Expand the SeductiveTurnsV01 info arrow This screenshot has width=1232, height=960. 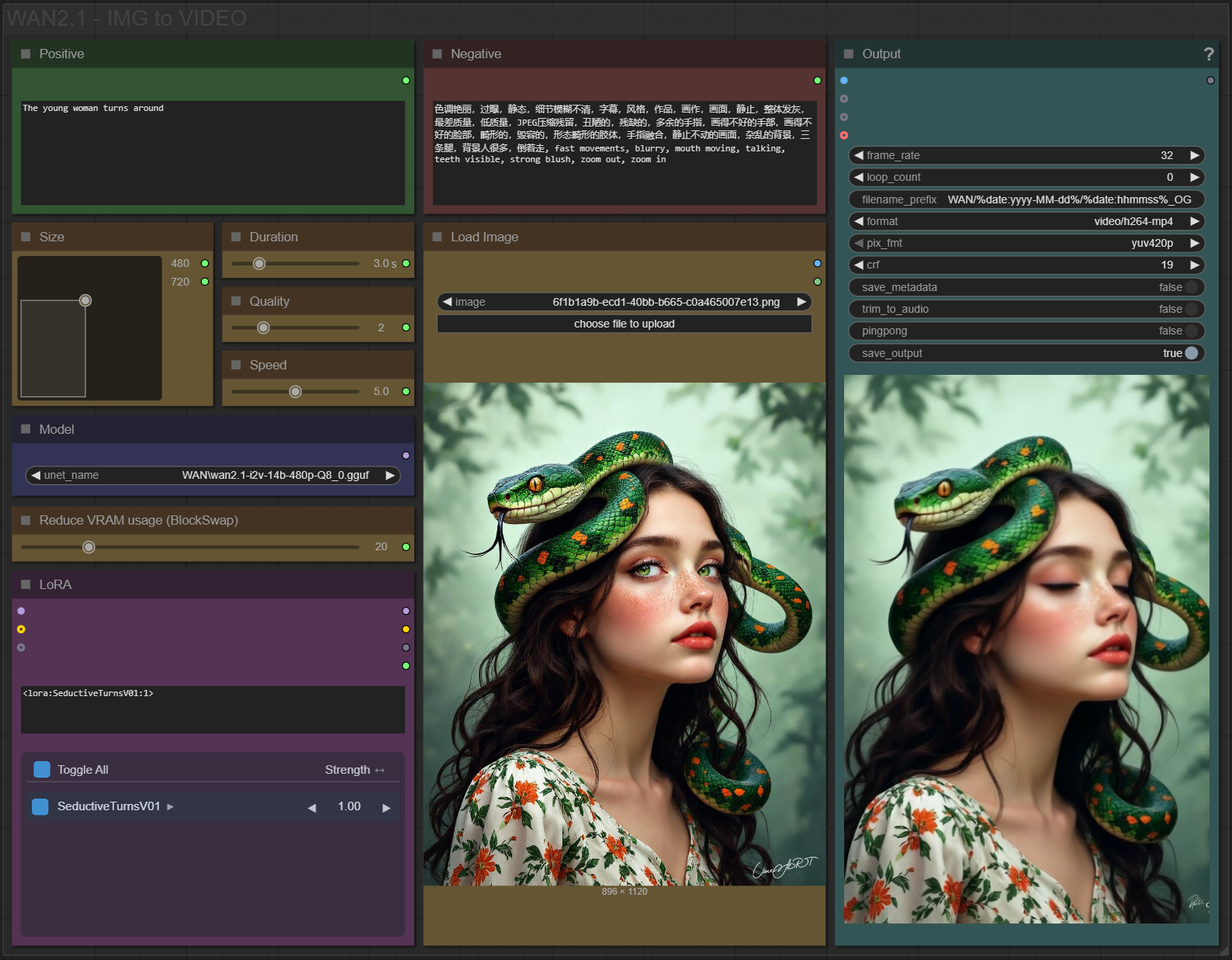click(x=171, y=807)
